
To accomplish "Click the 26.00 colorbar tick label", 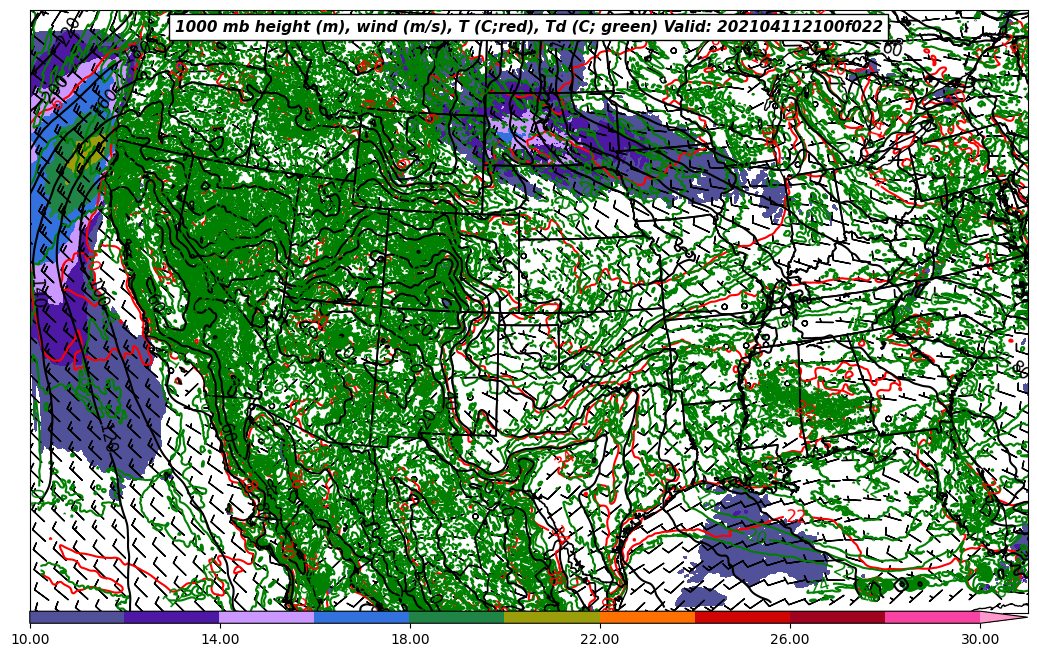I will click(x=790, y=638).
